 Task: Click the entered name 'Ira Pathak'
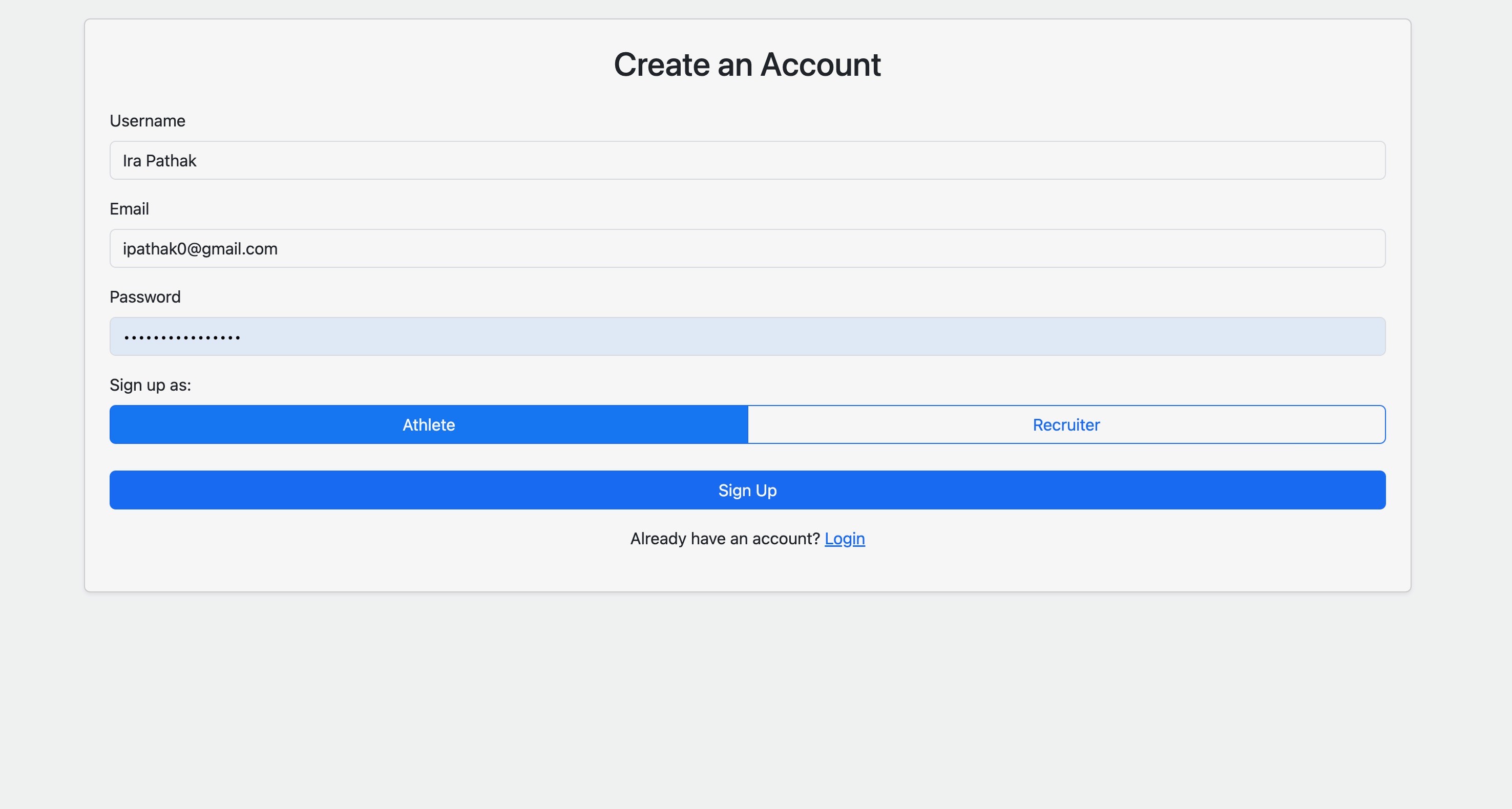(x=160, y=161)
